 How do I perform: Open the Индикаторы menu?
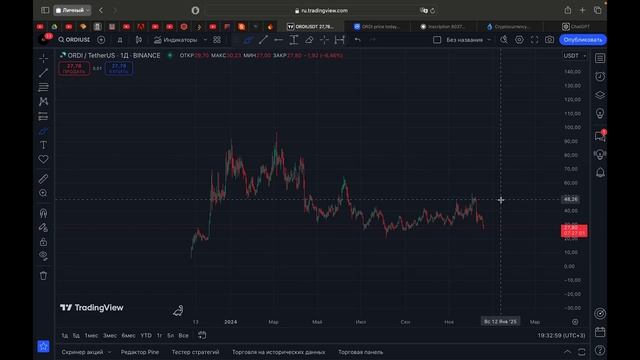click(x=176, y=40)
